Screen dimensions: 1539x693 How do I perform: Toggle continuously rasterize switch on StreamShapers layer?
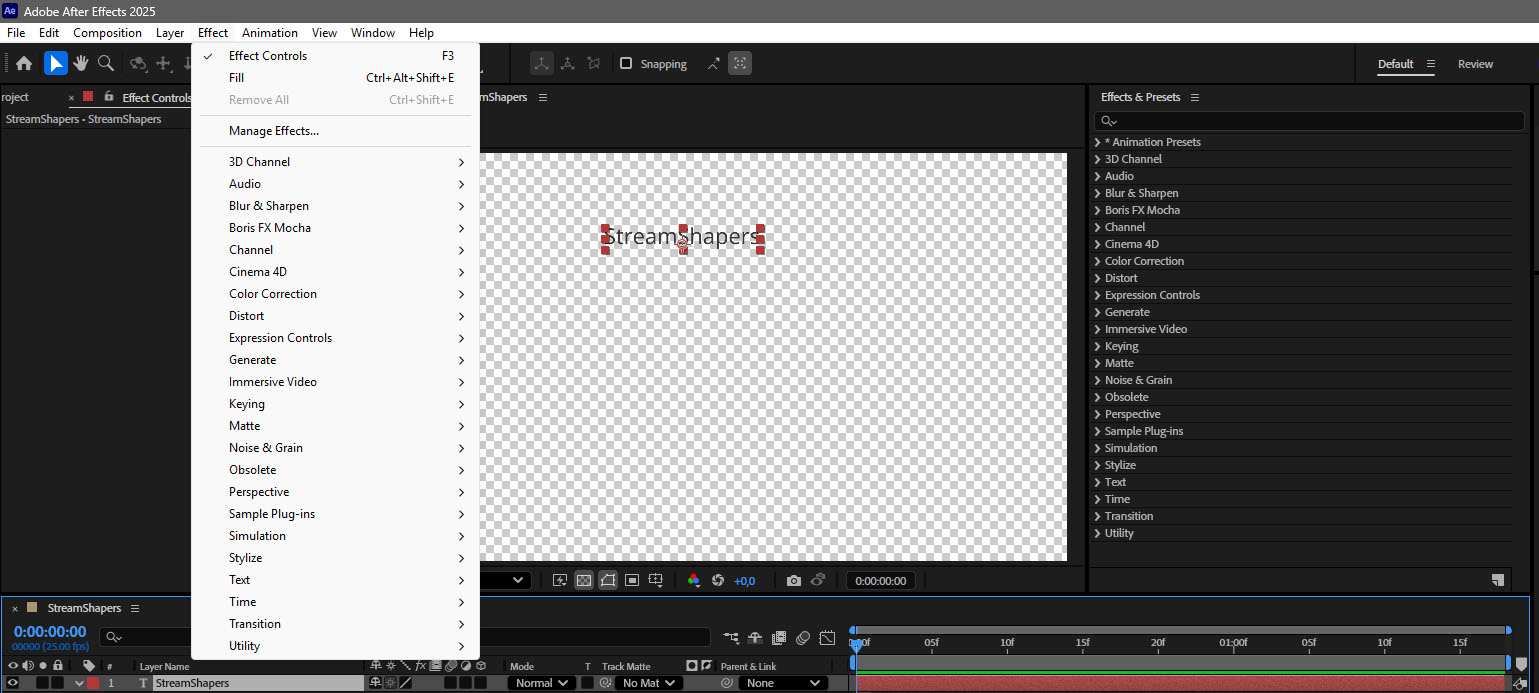point(390,683)
